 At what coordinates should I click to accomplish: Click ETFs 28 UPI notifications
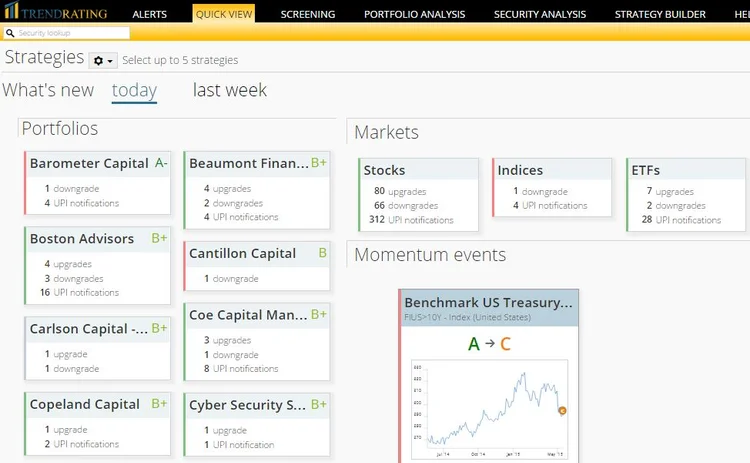click(681, 220)
